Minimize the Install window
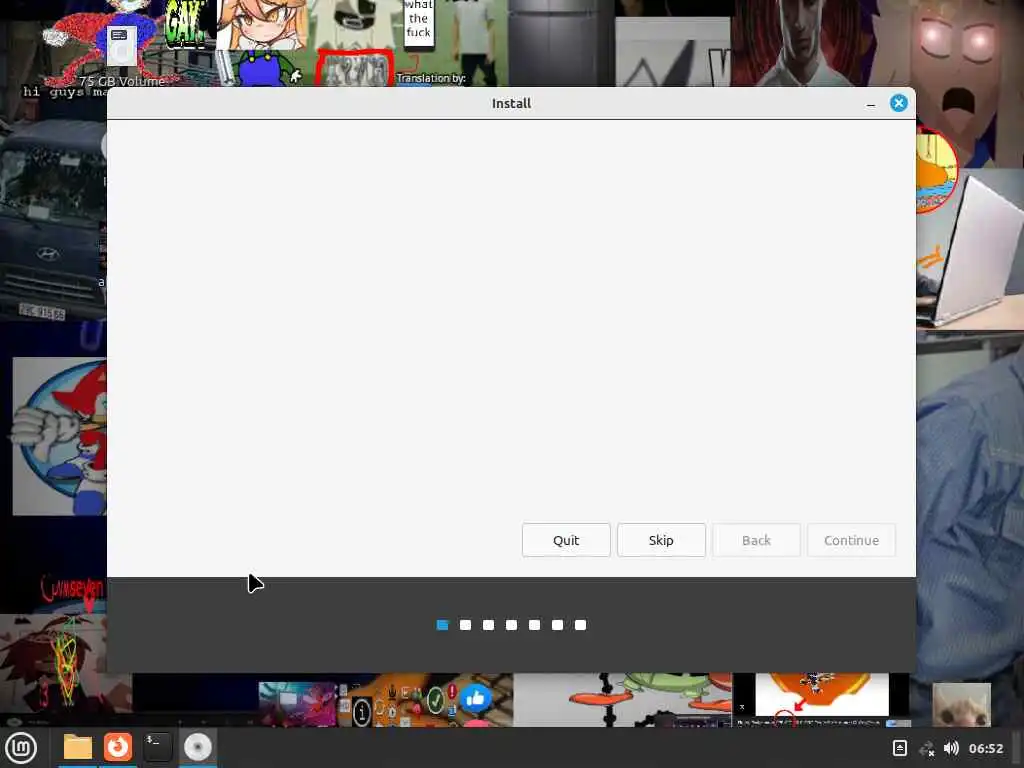1024x768 pixels. pyautogui.click(x=871, y=104)
